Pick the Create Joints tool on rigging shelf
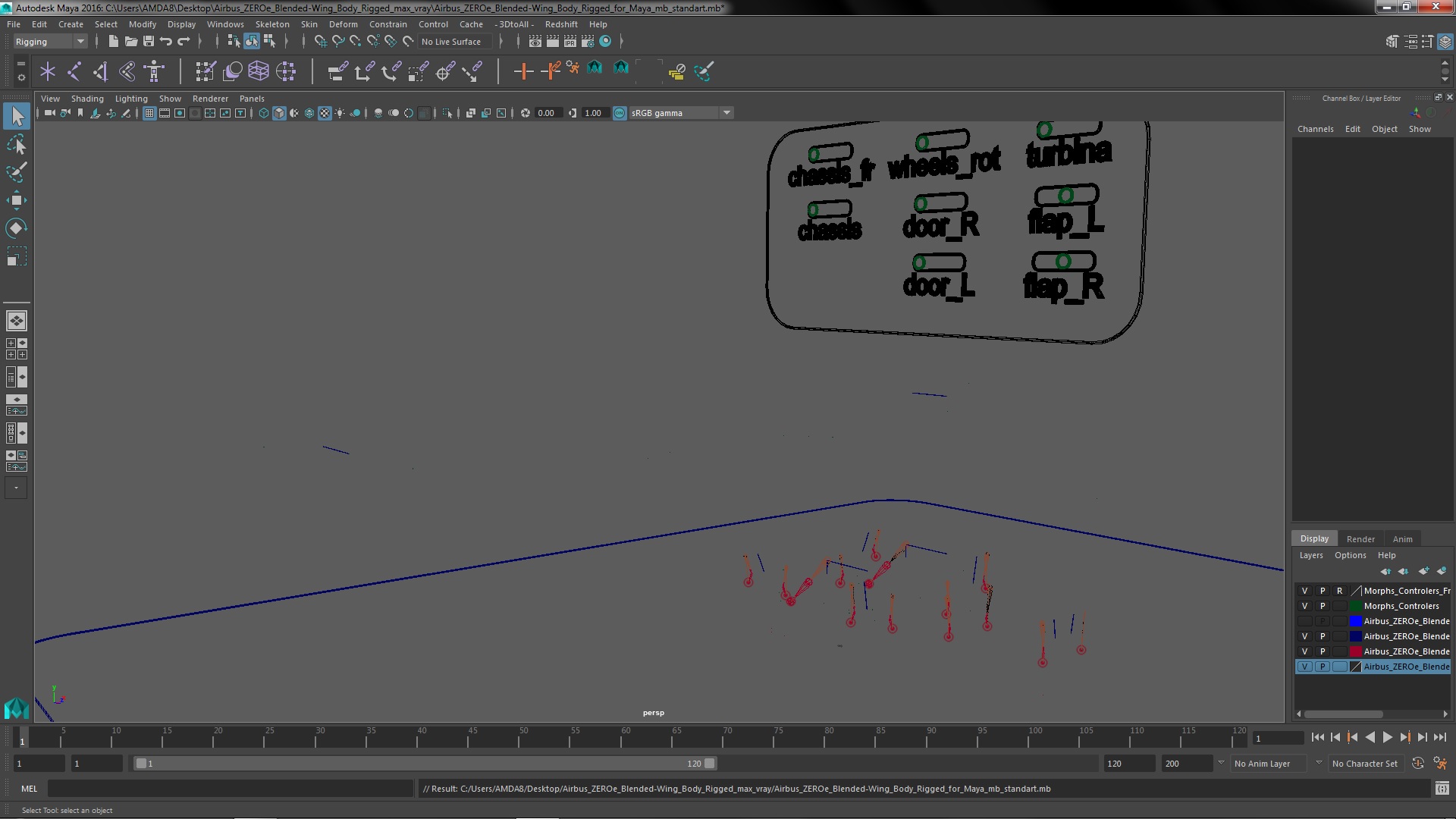Screen dimensions: 1456x819 click(x=74, y=71)
